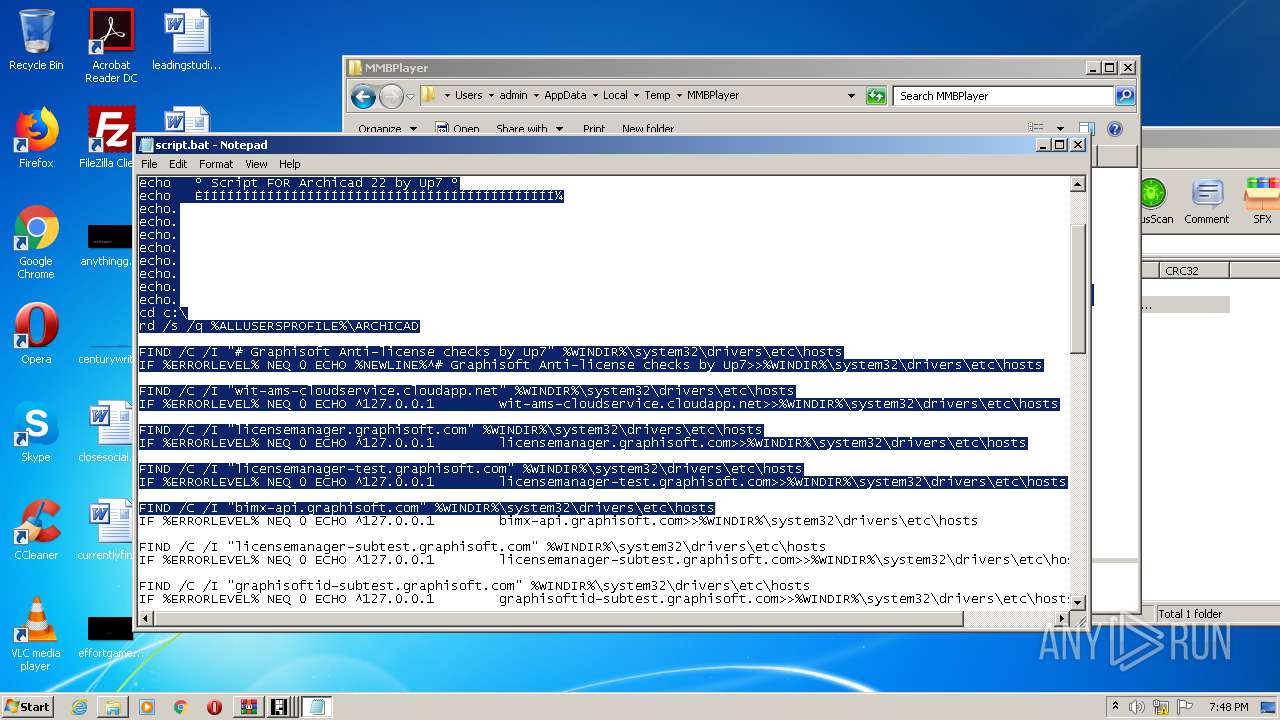Viewport: 1280px width, 720px height.
Task: Switch to WinRAR taskbar button
Action: point(248,707)
